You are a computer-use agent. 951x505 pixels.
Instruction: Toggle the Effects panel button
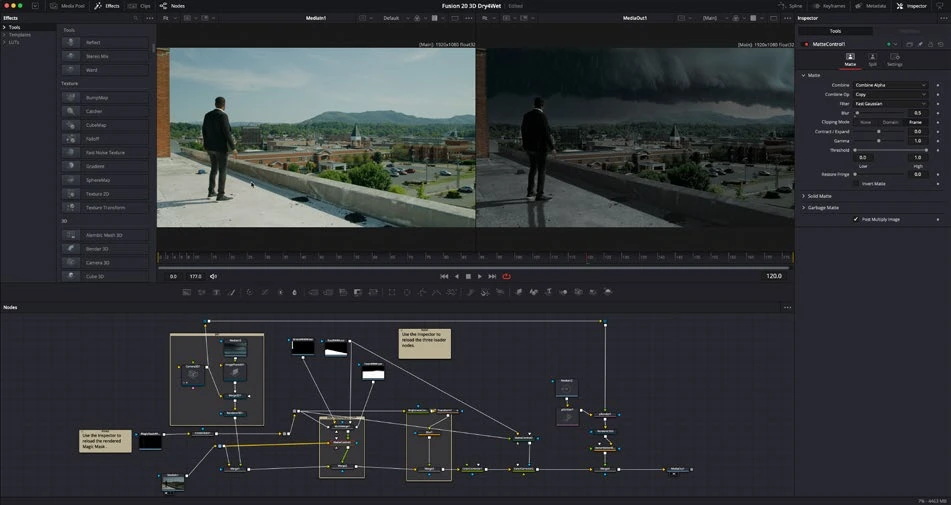[107, 5]
